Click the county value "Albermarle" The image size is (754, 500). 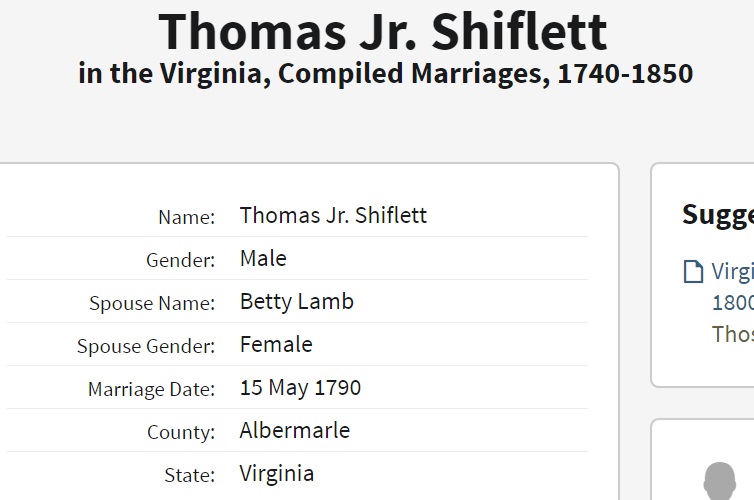295,430
